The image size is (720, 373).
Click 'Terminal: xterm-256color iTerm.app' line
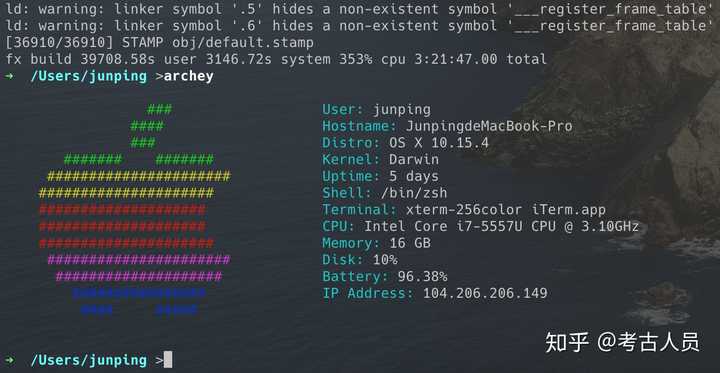[464, 210]
